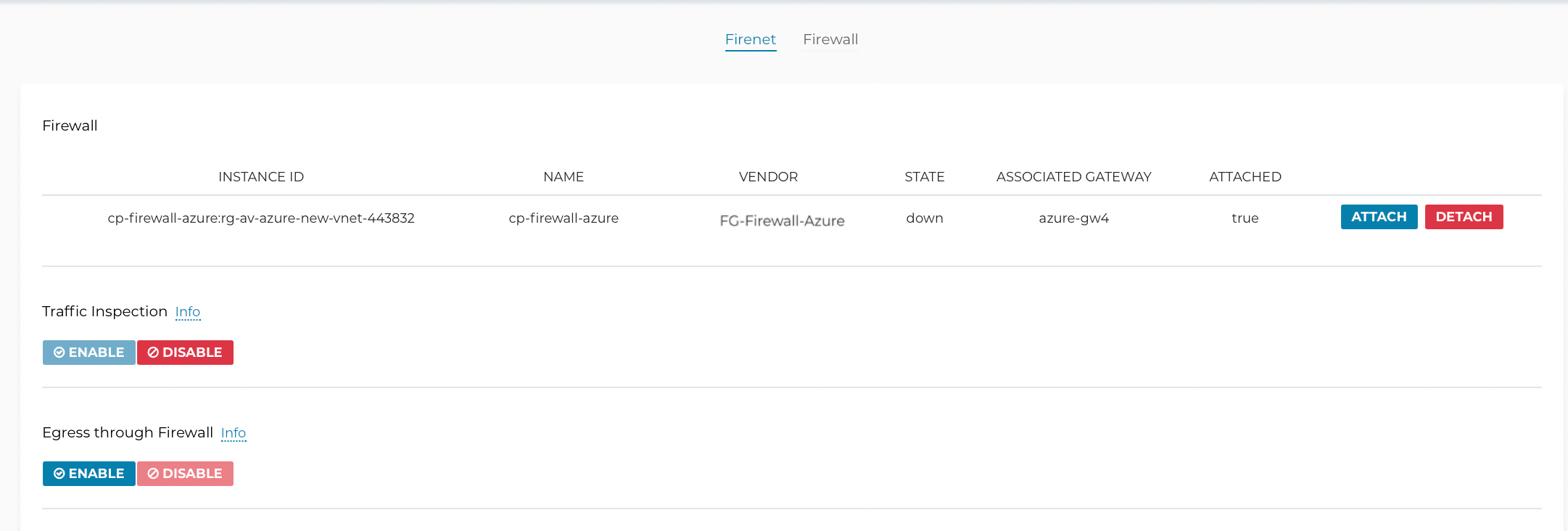Click the STATE column header
1568x531 pixels.
click(x=924, y=177)
